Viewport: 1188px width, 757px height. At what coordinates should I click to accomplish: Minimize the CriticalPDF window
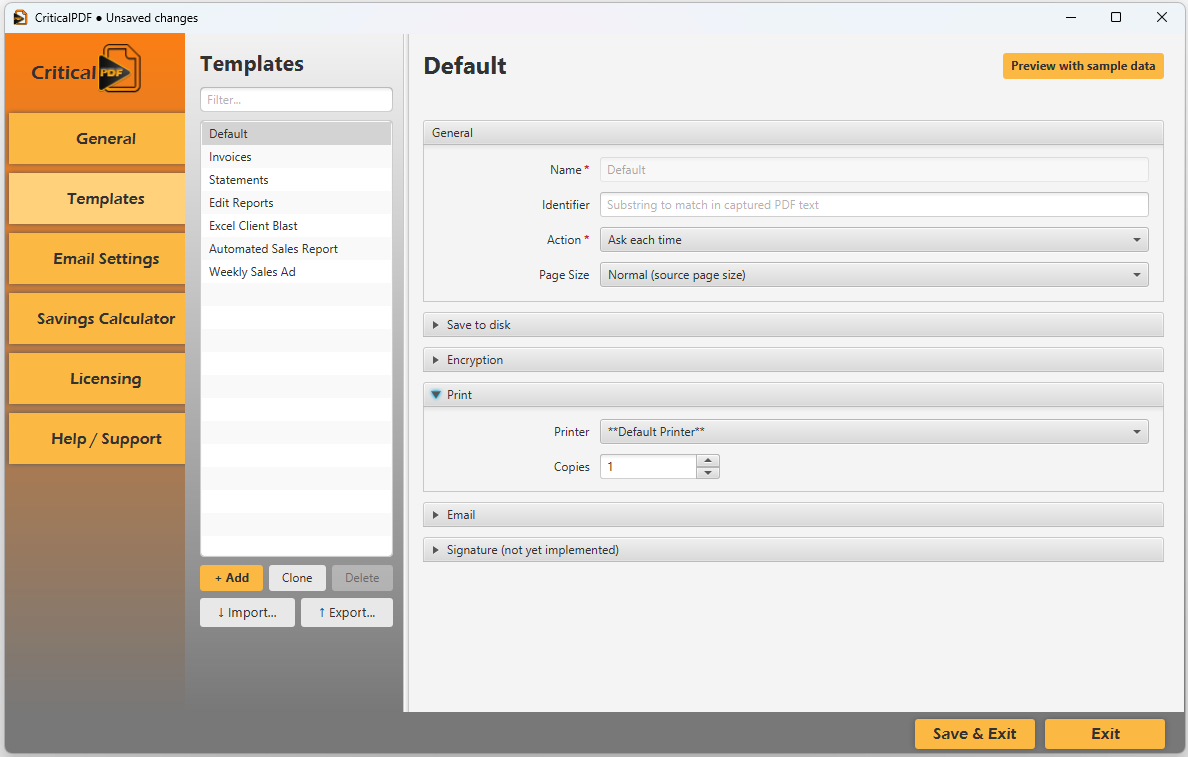tap(1071, 17)
